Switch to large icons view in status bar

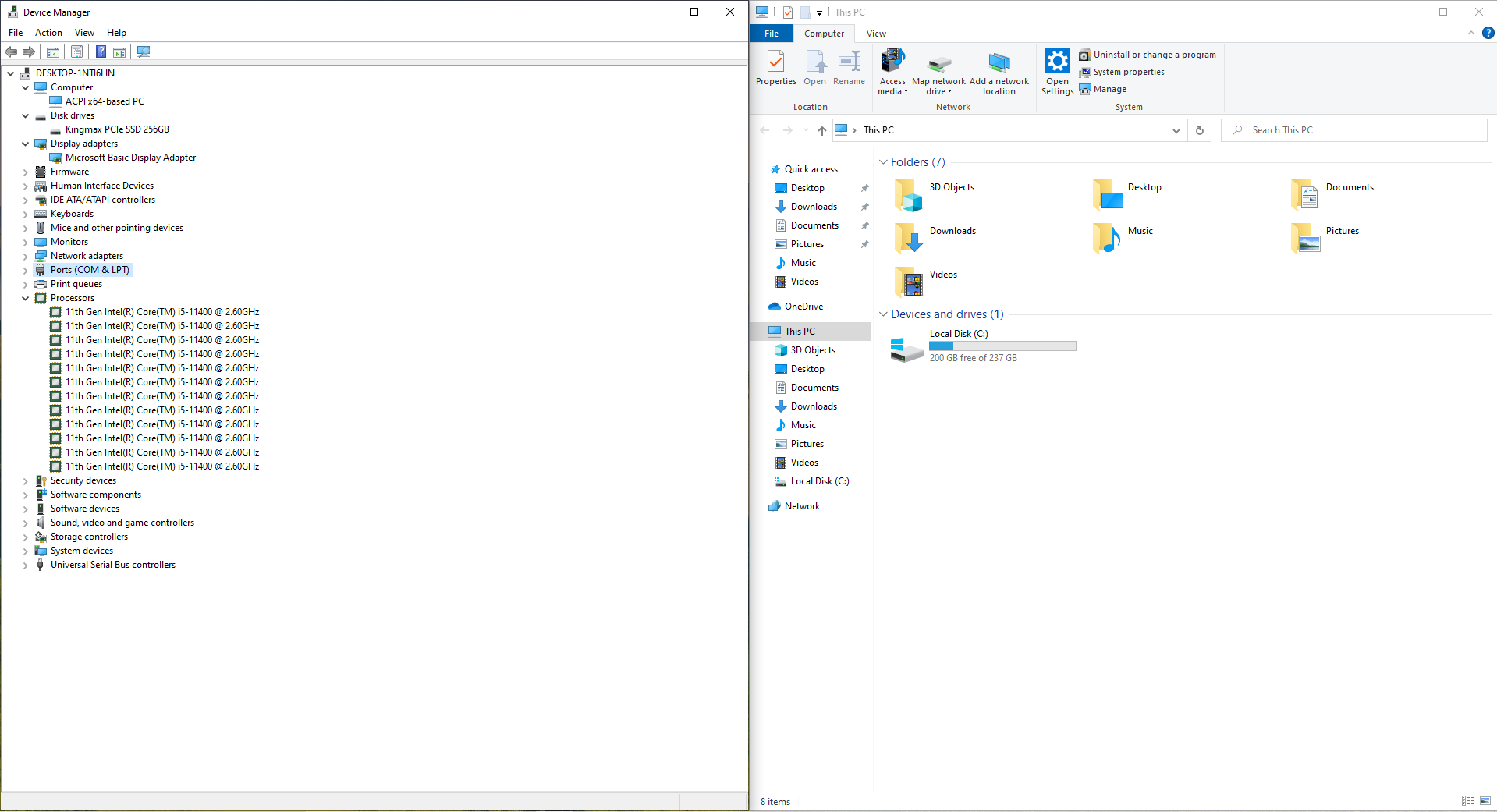(x=1485, y=801)
